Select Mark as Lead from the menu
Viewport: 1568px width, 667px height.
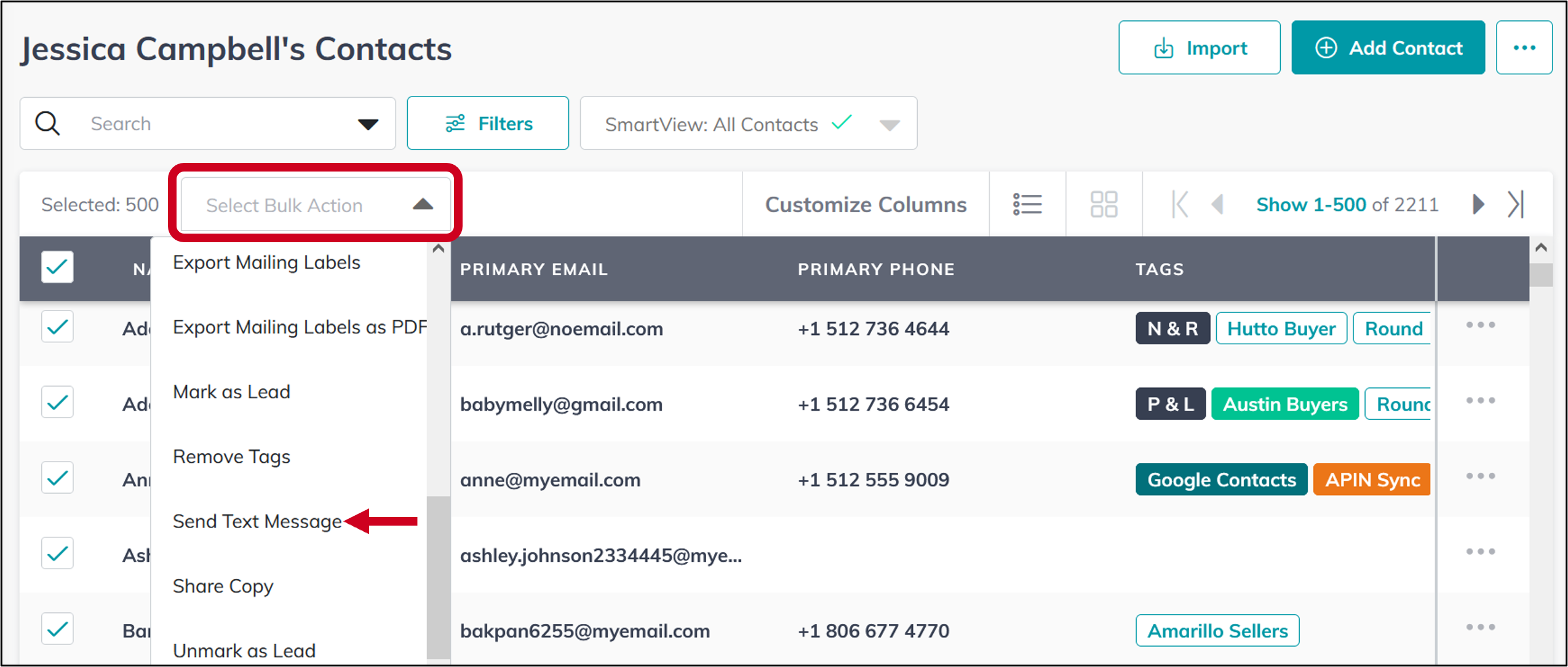click(x=231, y=392)
